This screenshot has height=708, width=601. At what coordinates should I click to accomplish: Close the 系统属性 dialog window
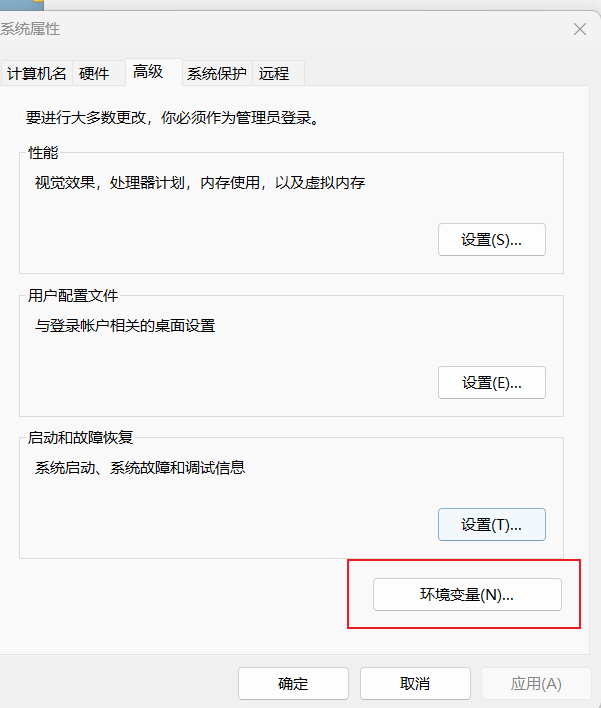(x=580, y=29)
